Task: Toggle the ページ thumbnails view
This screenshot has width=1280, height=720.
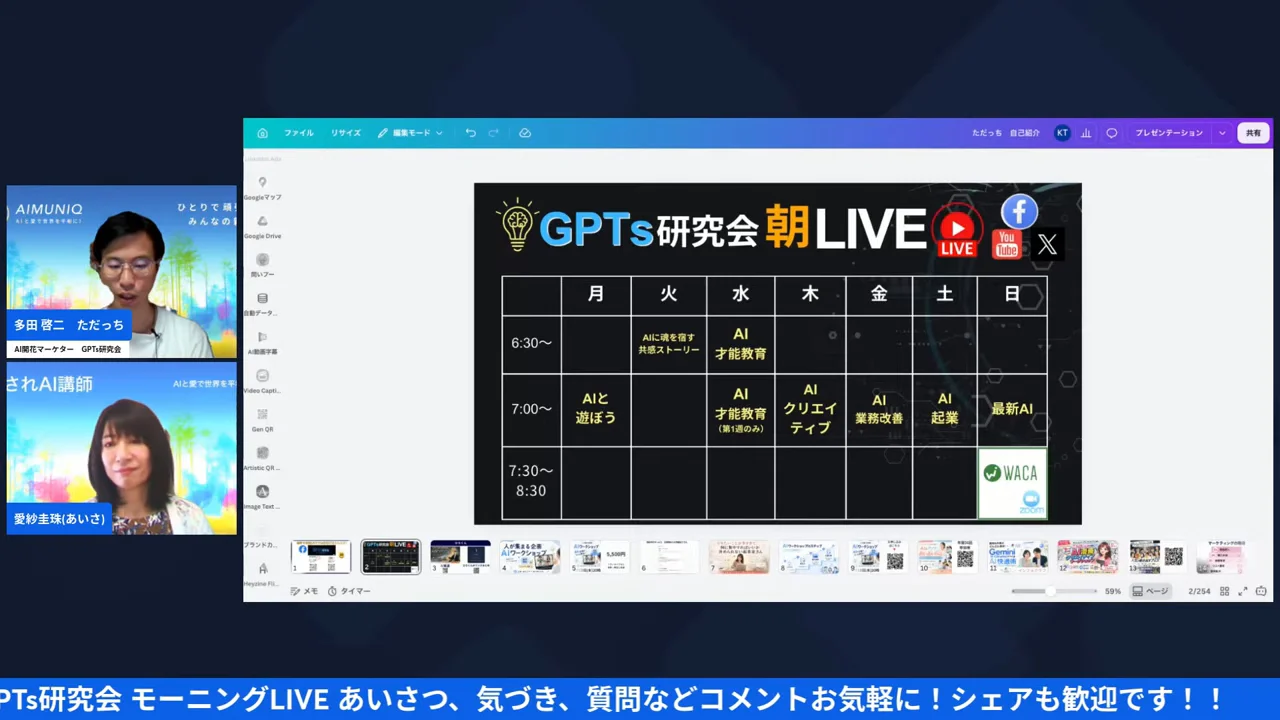Action: [x=1150, y=591]
